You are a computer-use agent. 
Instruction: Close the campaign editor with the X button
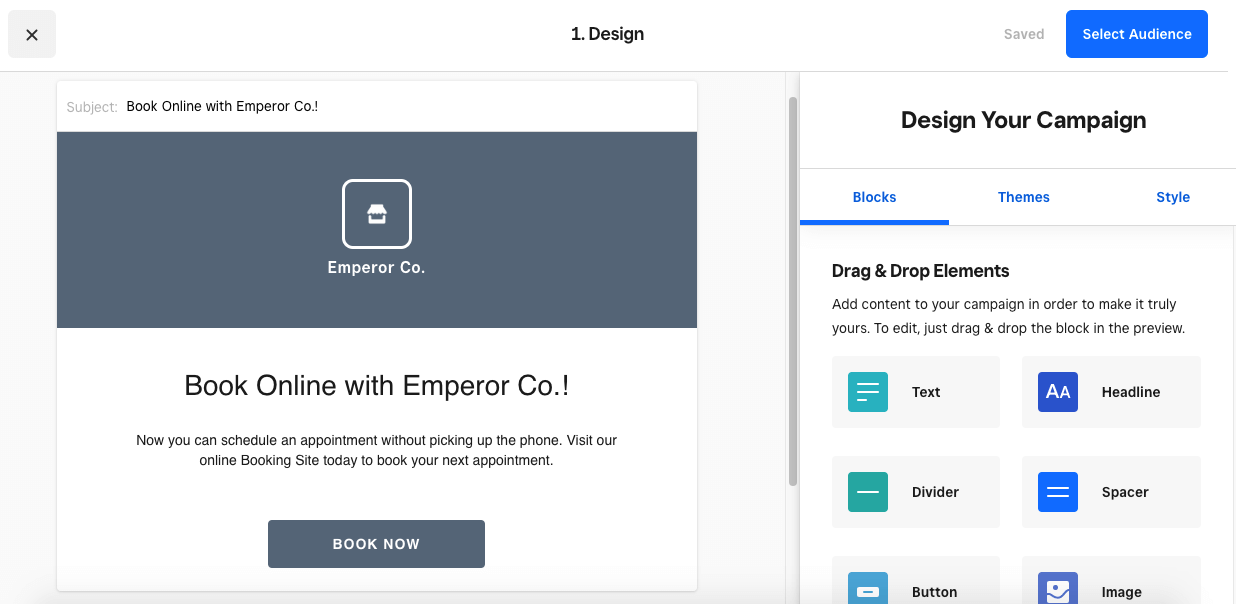pyautogui.click(x=32, y=34)
